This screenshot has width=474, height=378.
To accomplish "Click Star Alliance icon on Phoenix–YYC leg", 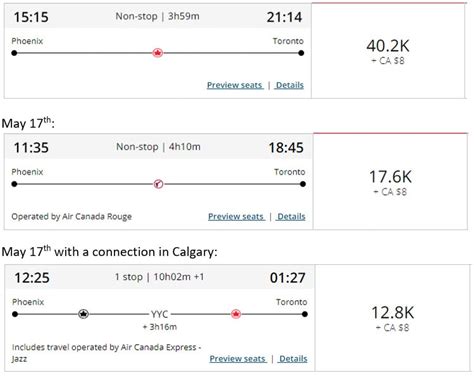I will tap(83, 314).
